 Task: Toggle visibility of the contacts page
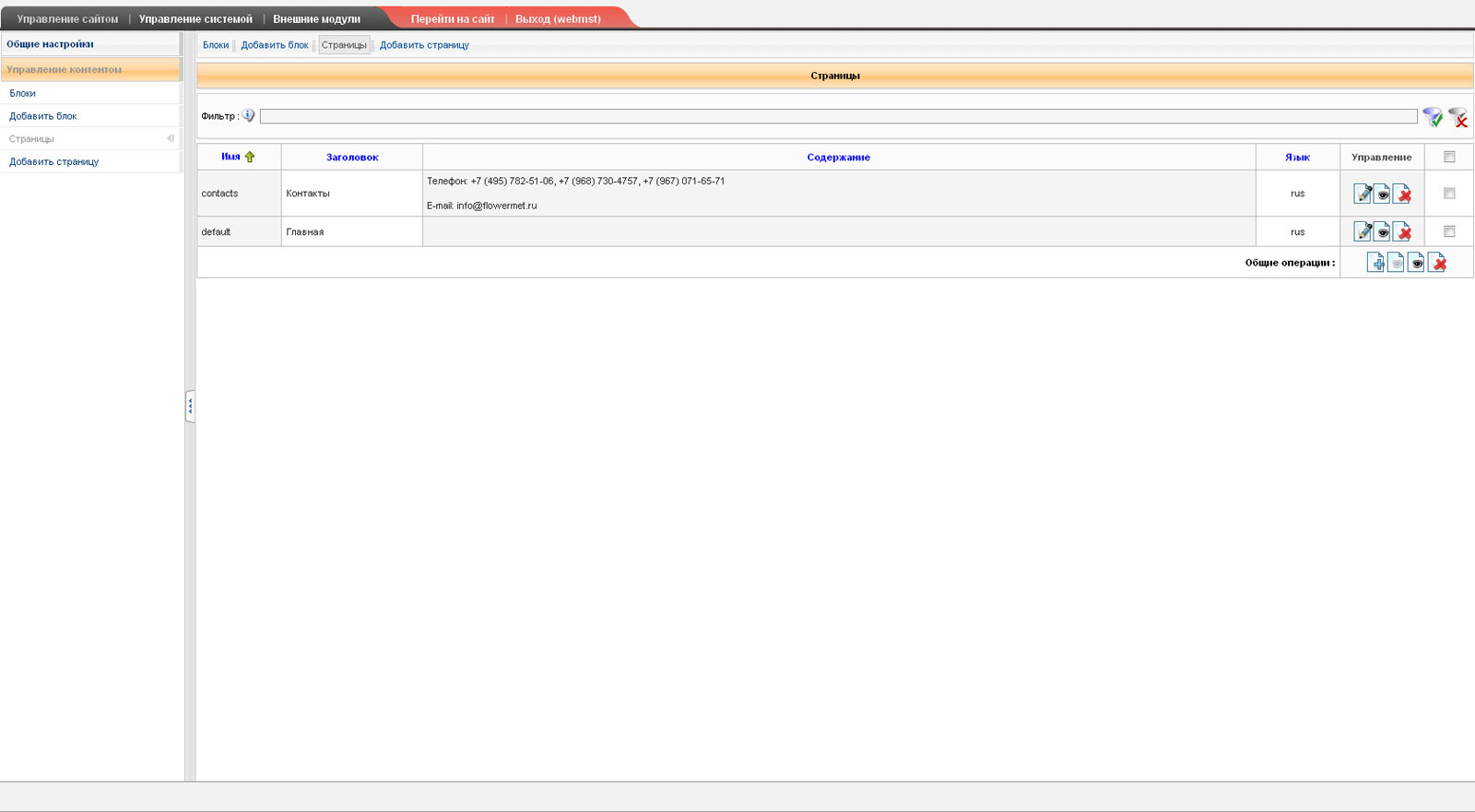pyautogui.click(x=1382, y=194)
